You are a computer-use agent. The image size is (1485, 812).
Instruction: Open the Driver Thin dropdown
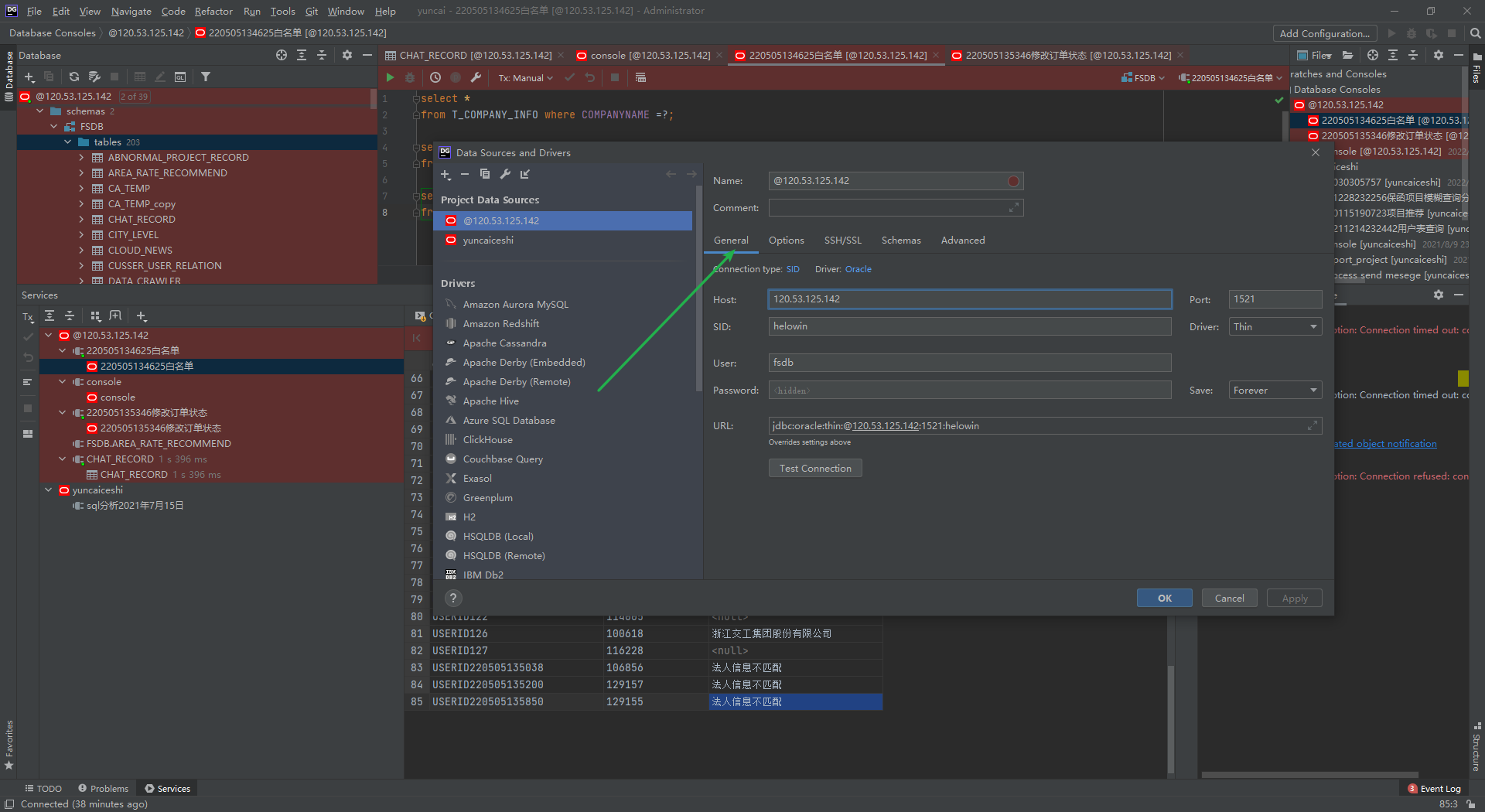coord(1275,327)
